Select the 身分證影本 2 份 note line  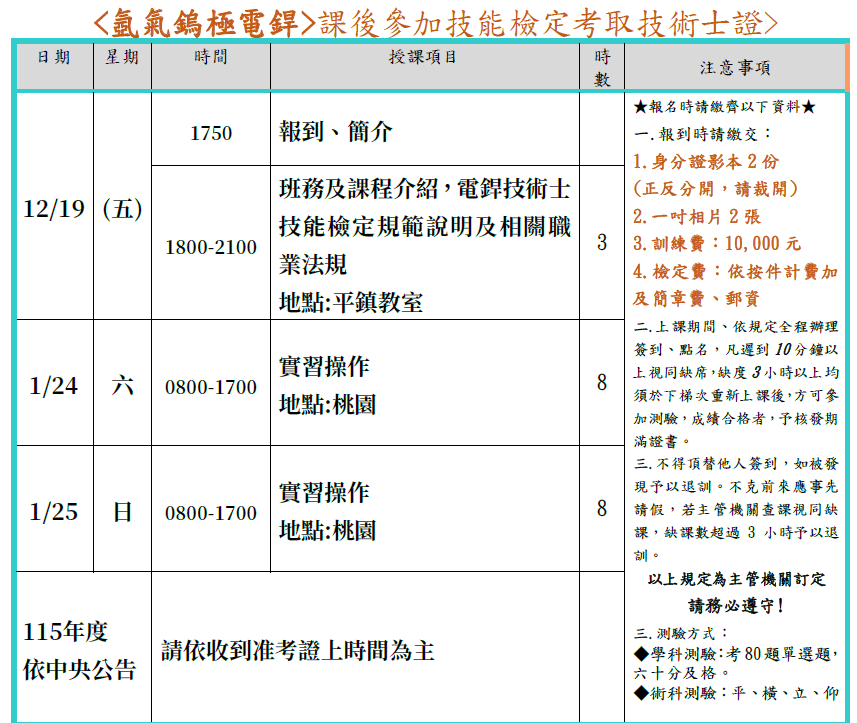(x=706, y=161)
